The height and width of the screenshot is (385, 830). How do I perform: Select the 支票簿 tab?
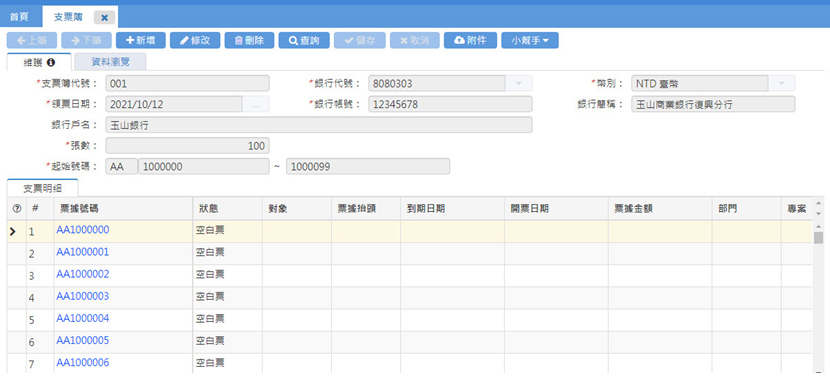[68, 17]
